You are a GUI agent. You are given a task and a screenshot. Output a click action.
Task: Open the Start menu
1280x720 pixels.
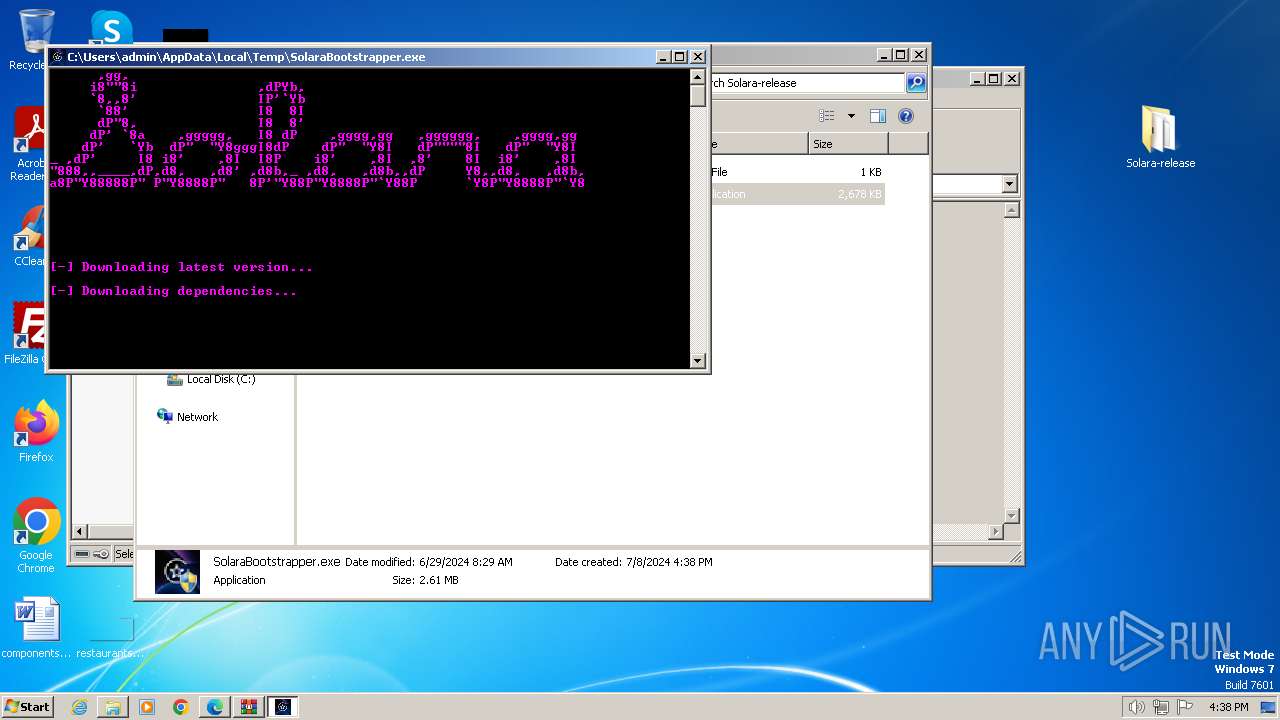[28, 706]
